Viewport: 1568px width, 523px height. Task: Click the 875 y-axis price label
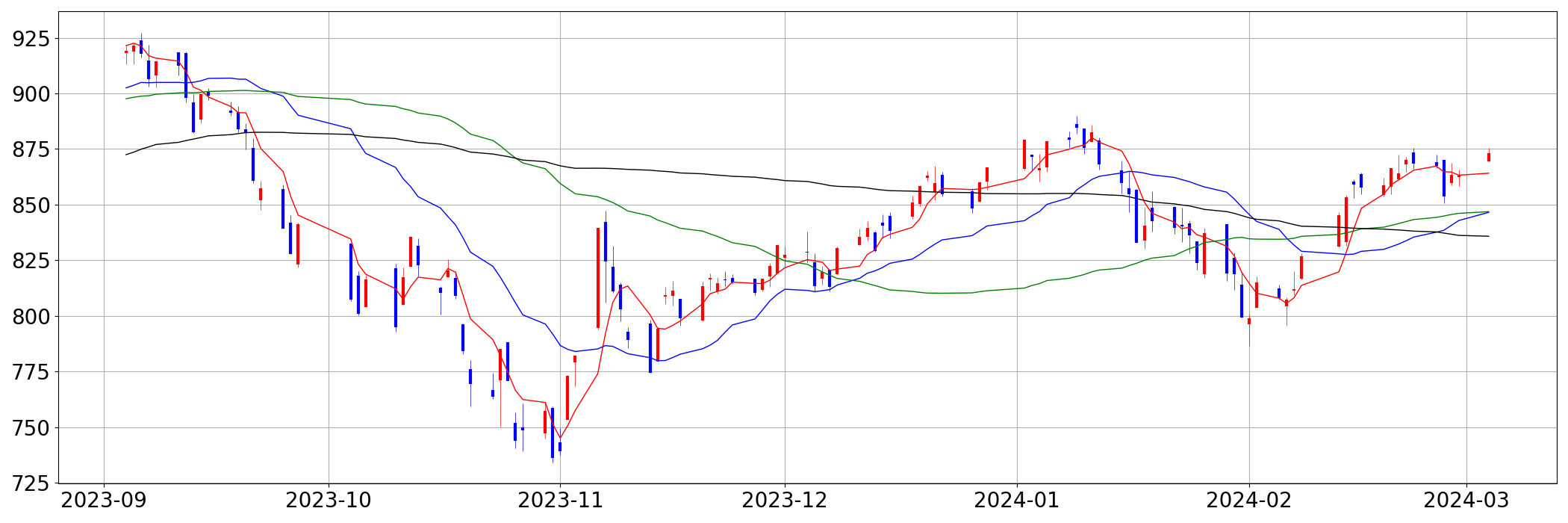point(31,149)
